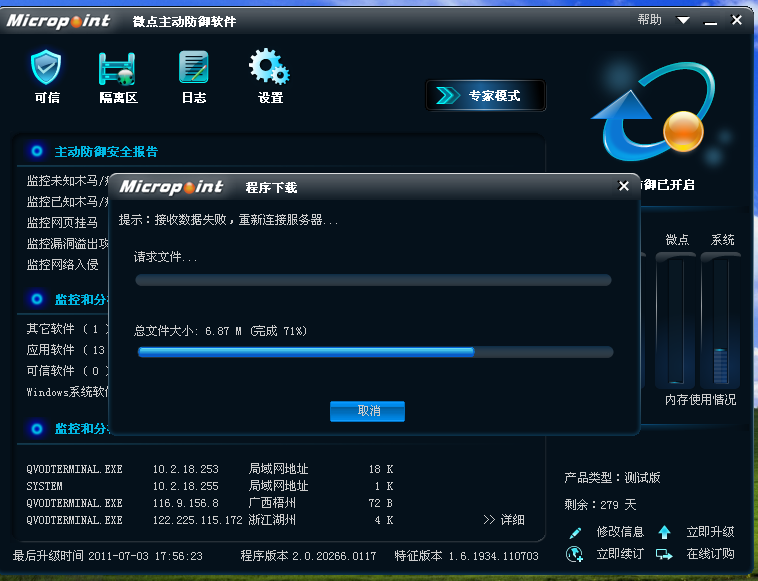The image size is (758, 581).
Task: Click the 请求文件 request progress bar
Action: [x=373, y=280]
